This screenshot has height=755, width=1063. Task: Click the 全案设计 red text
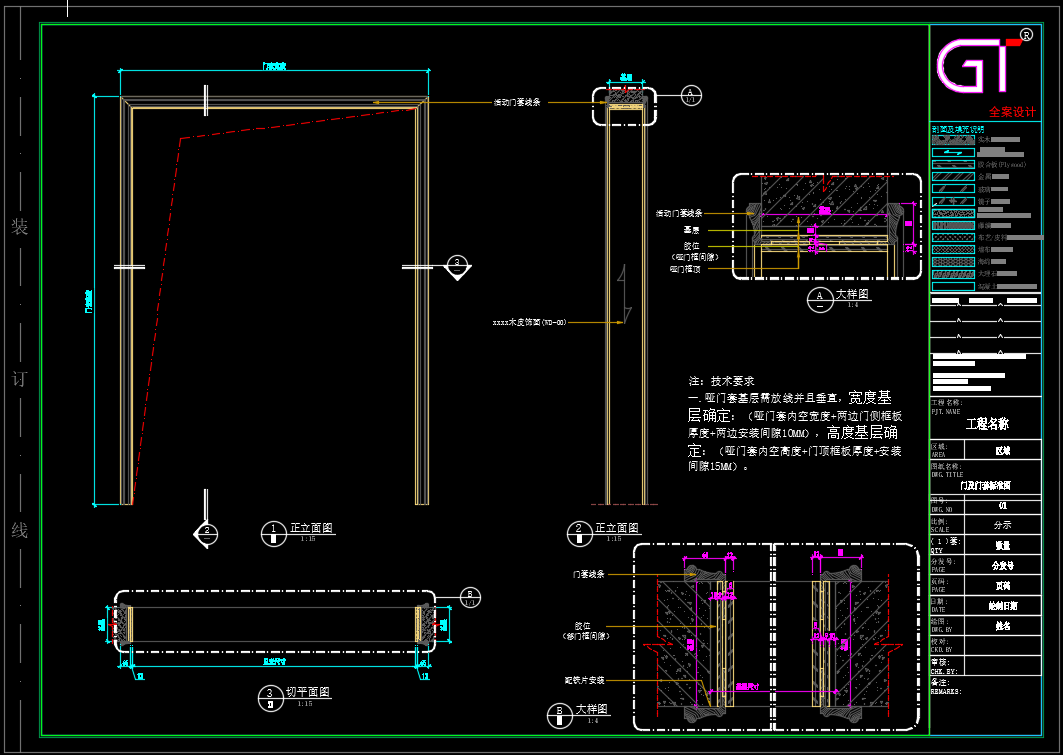click(1012, 112)
